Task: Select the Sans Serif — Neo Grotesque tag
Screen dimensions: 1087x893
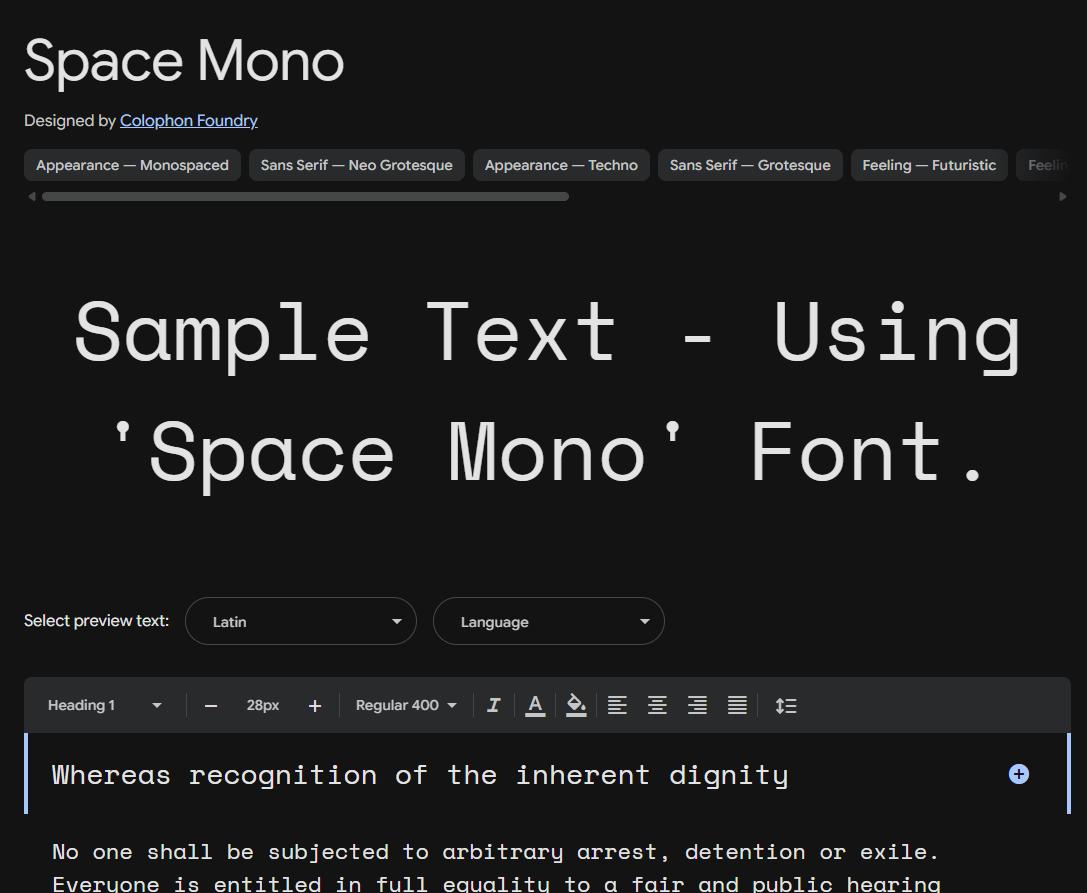Action: 356,165
